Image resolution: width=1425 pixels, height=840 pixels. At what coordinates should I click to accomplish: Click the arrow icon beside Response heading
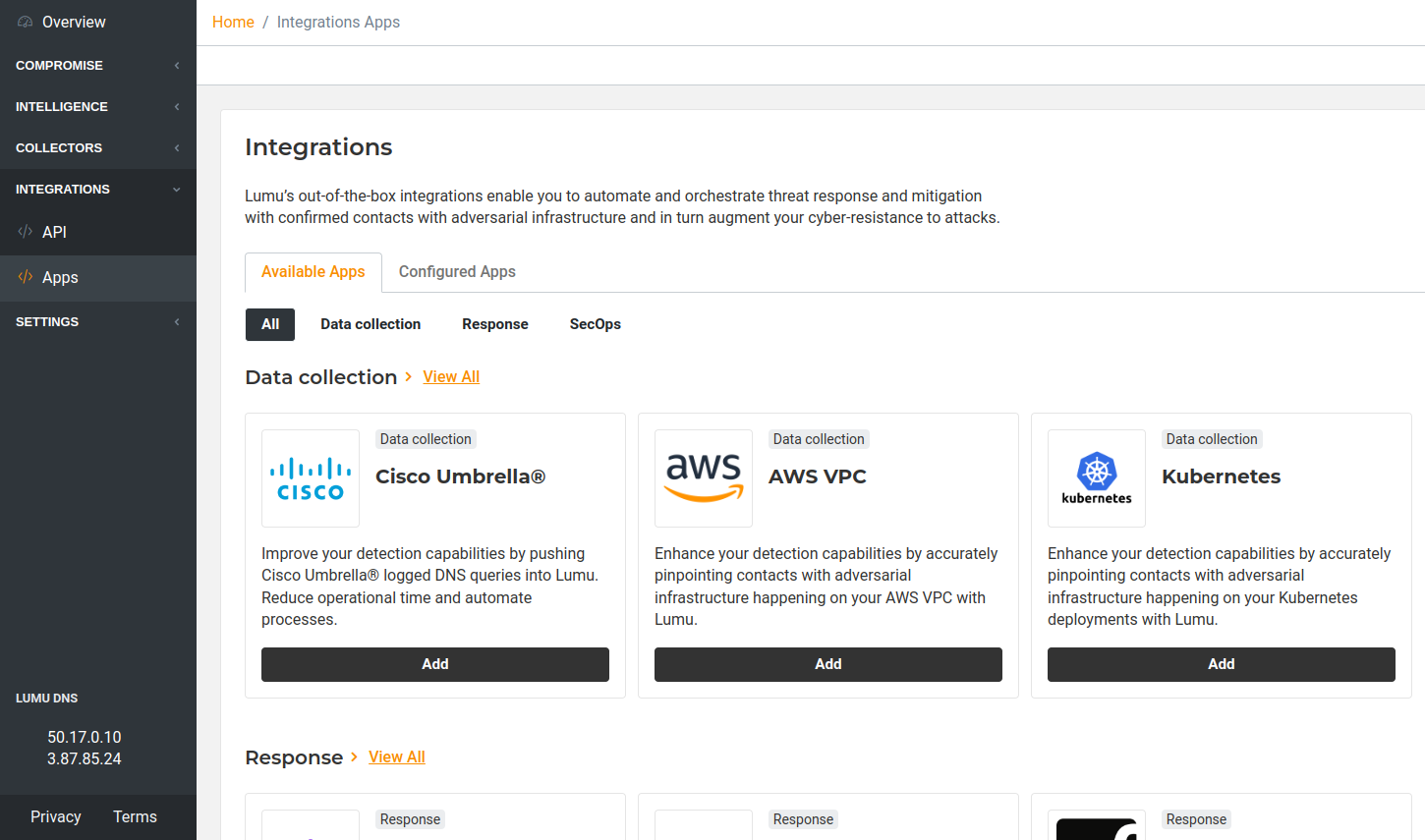354,756
